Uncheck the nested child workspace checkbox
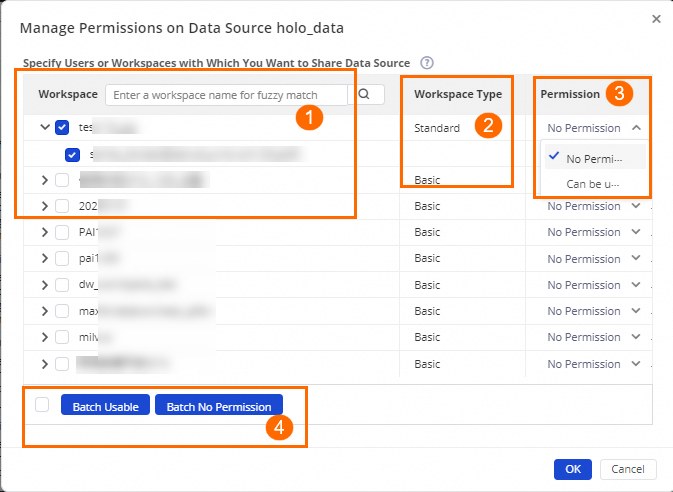Image resolution: width=673 pixels, height=492 pixels. (72, 155)
